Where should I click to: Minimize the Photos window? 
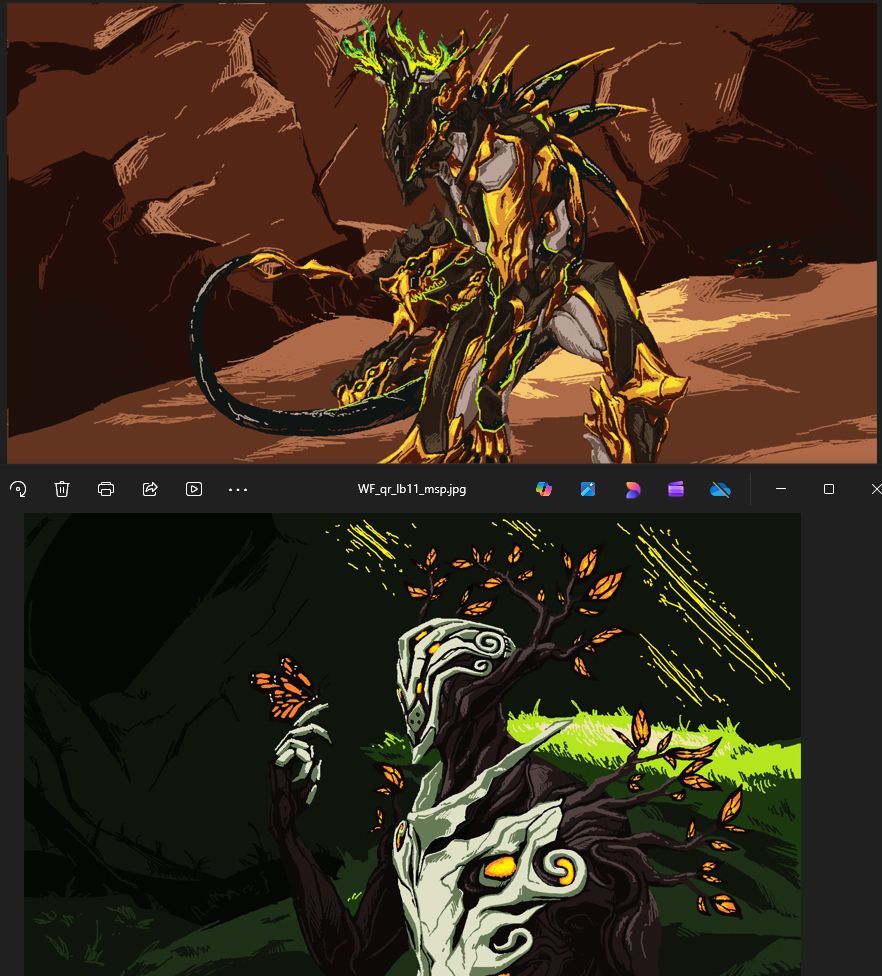(781, 489)
